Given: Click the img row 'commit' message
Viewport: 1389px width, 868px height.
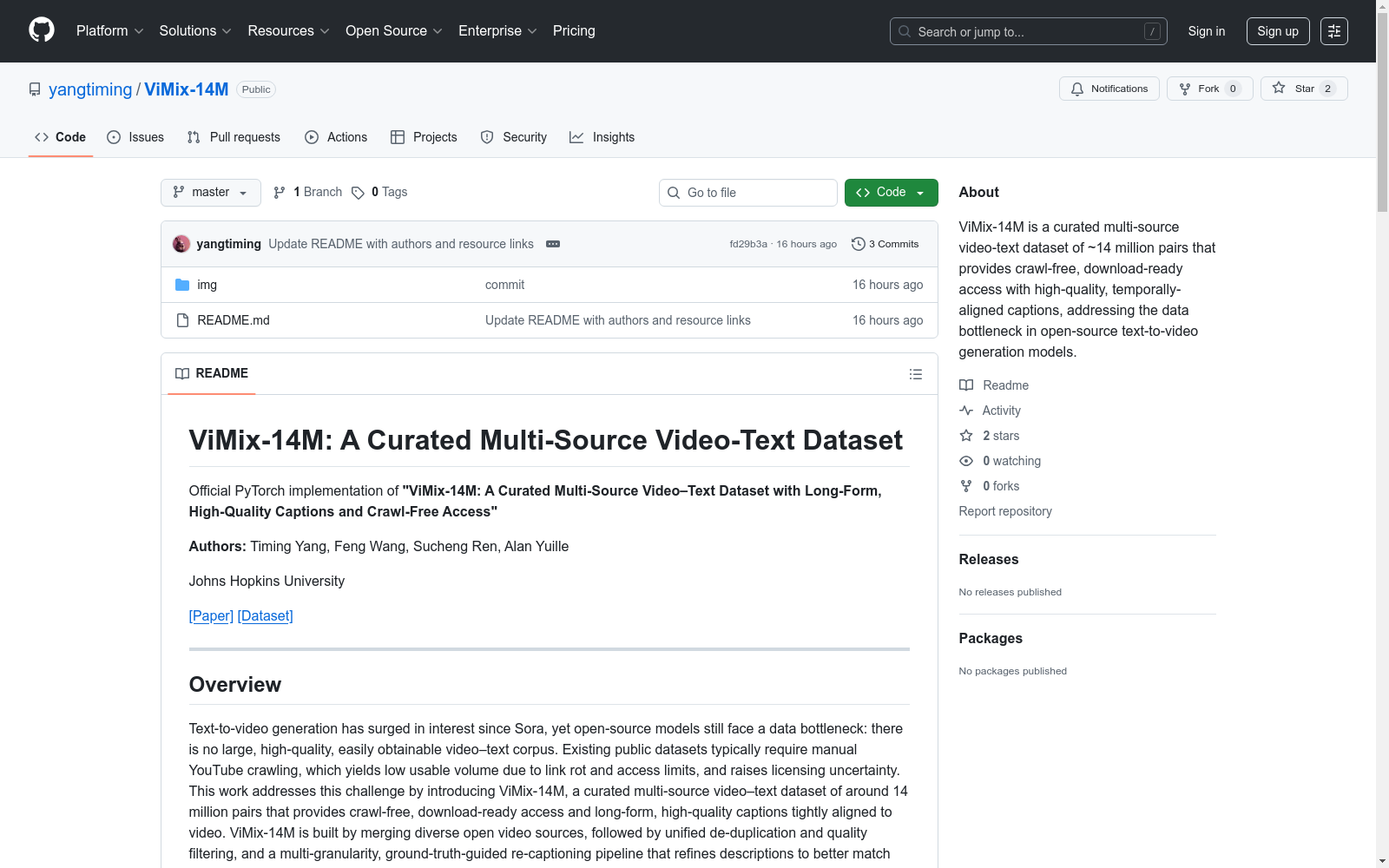Looking at the screenshot, I should 505,285.
